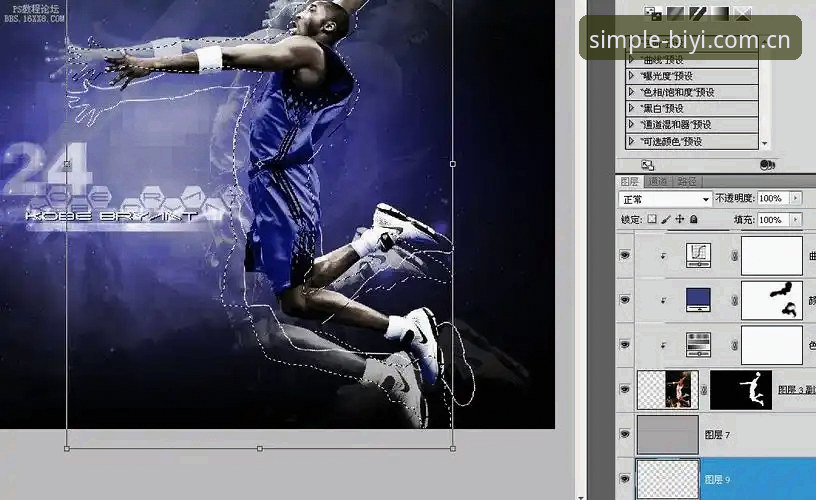The height and width of the screenshot is (500, 816).
Task: Switch Adjustments panel to expanded view icon
Action: (x=647, y=165)
